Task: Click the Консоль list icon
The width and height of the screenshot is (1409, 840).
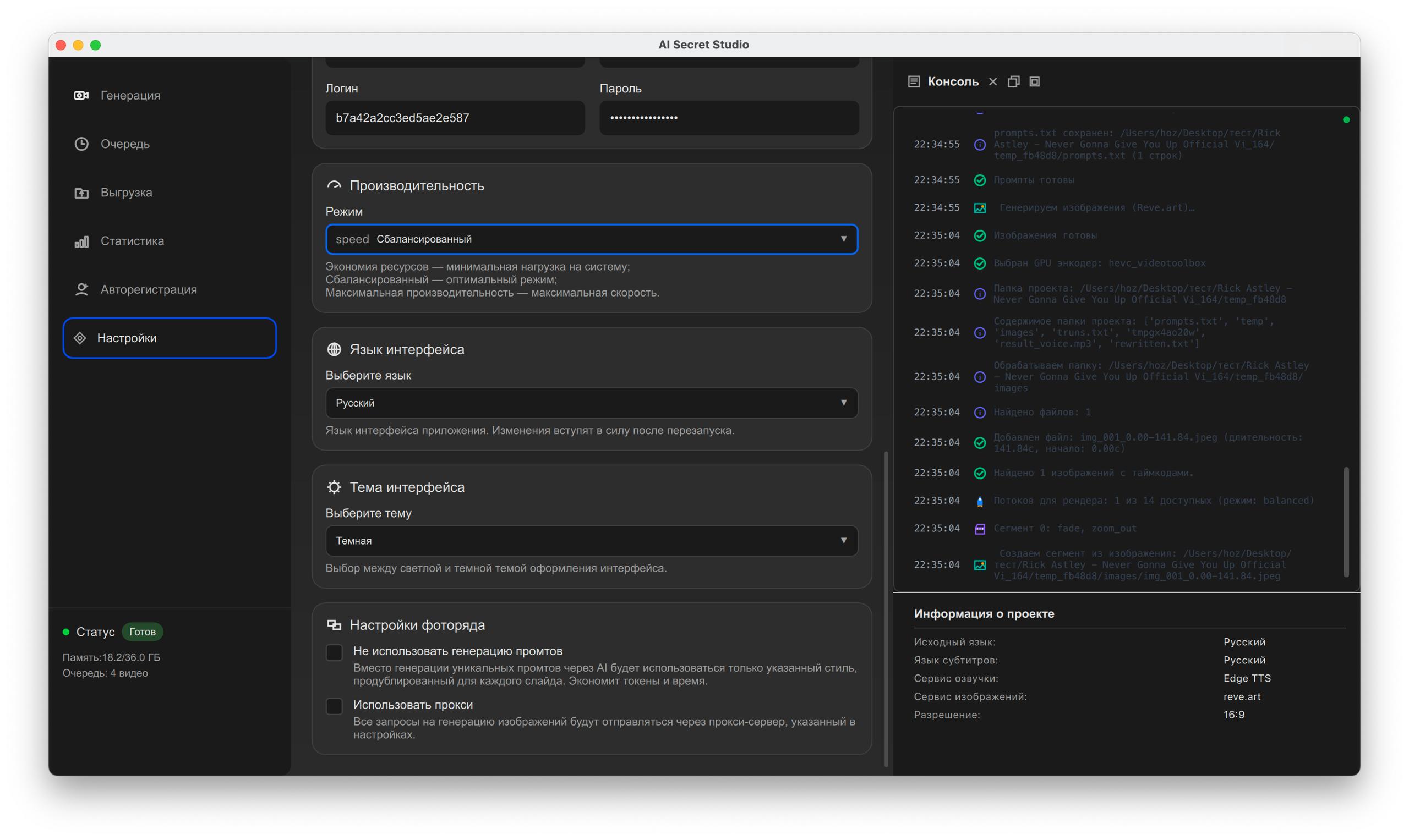Action: point(914,81)
